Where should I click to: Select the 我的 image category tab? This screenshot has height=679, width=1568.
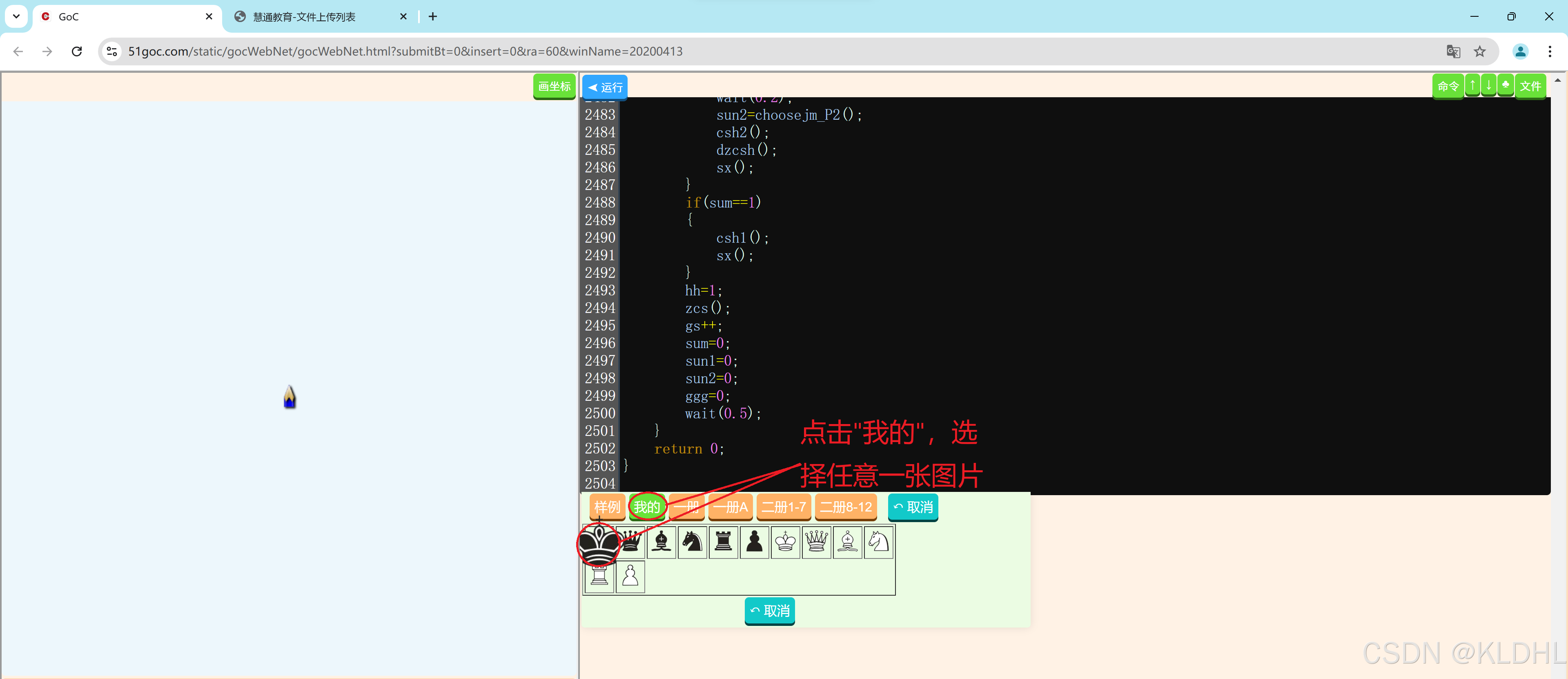pyautogui.click(x=647, y=506)
